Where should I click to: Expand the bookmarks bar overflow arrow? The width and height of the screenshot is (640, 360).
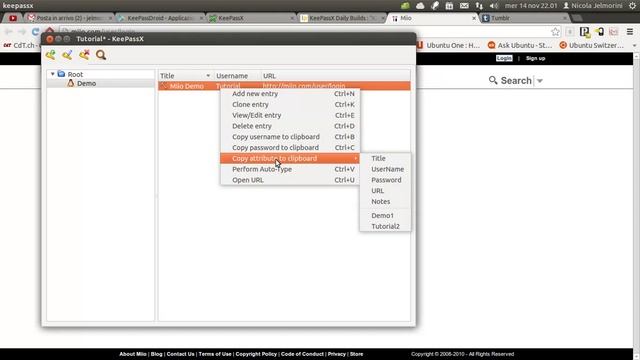(634, 45)
